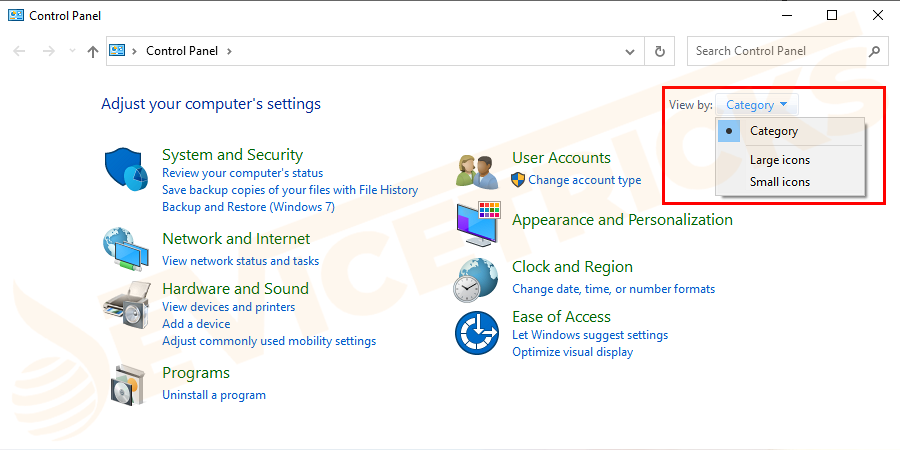Expand chevron after Control Panel in address bar
The image size is (900, 450).
coord(229,51)
